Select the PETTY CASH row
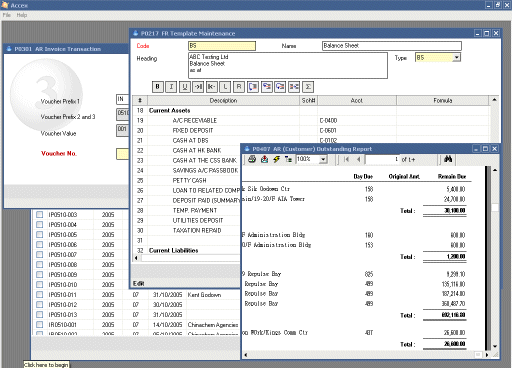The image size is (512, 368). pyautogui.click(x=187, y=180)
